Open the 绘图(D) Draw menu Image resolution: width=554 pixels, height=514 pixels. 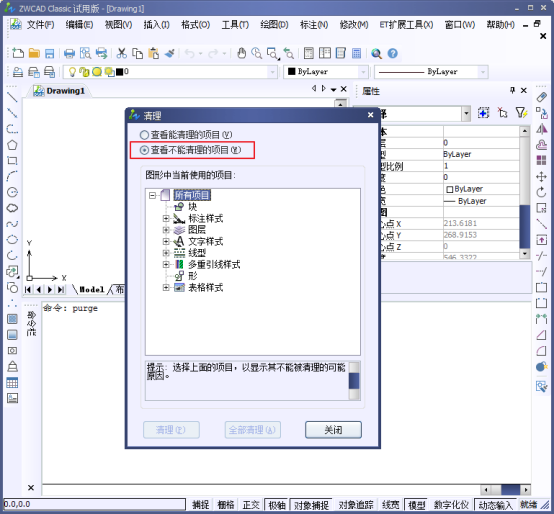[274, 25]
